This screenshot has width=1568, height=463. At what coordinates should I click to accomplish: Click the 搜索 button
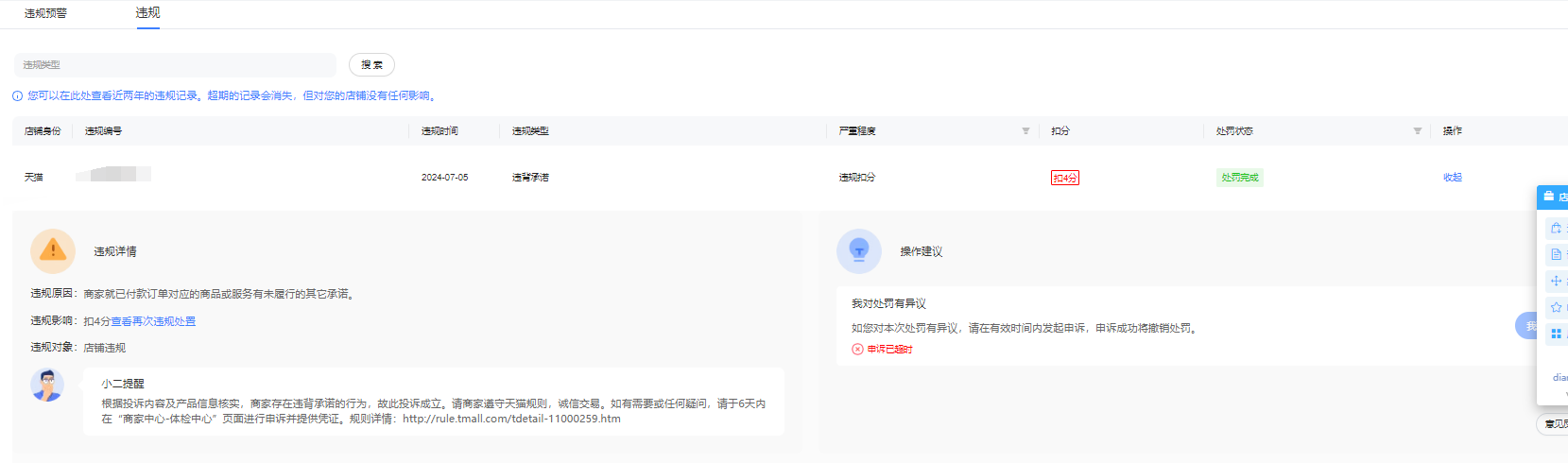coord(371,65)
